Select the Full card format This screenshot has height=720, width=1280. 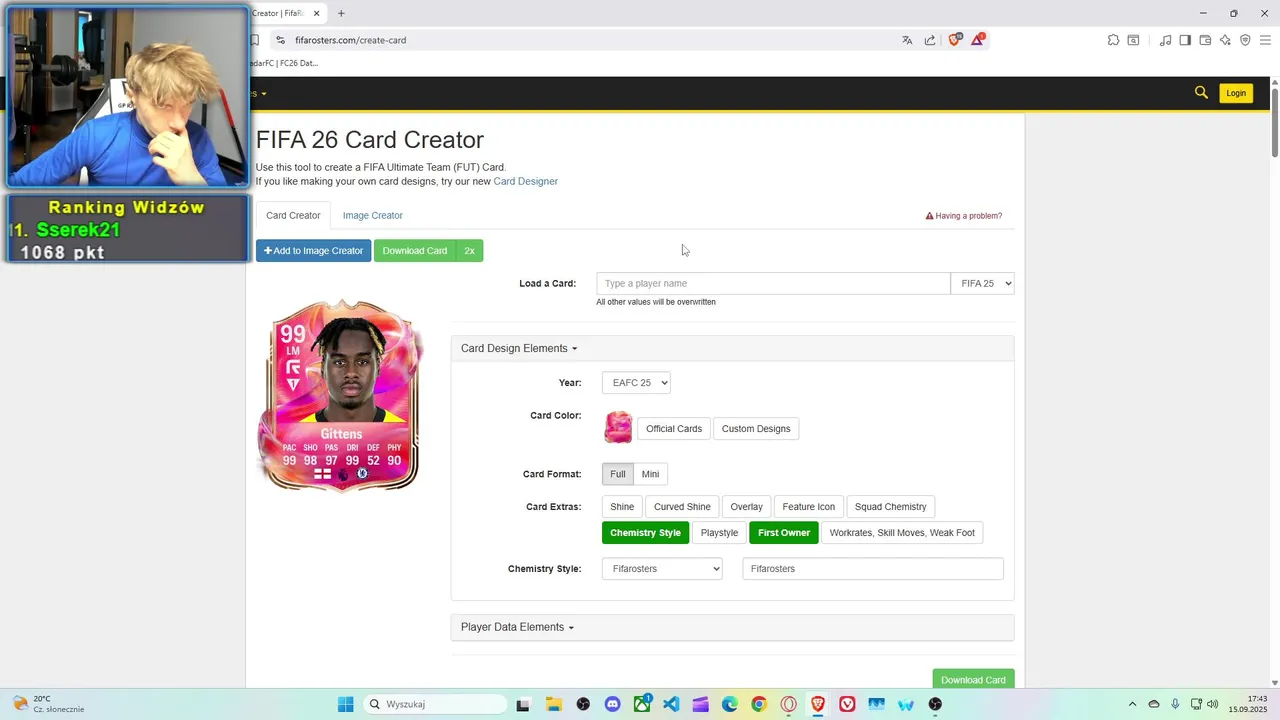617,474
